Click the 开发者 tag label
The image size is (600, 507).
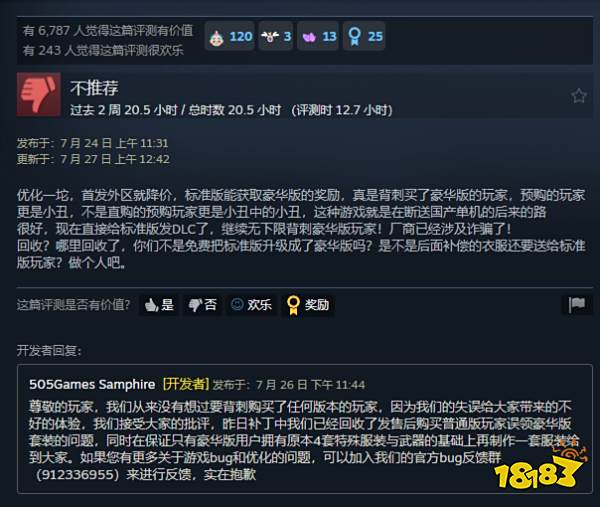click(186, 384)
